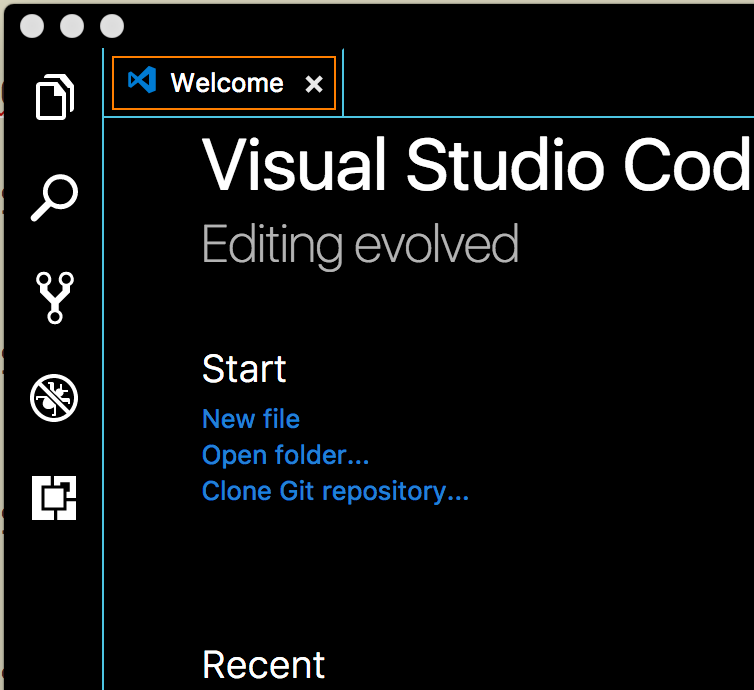754x690 pixels.
Task: Click the Clone Git repository... link
Action: click(x=335, y=491)
